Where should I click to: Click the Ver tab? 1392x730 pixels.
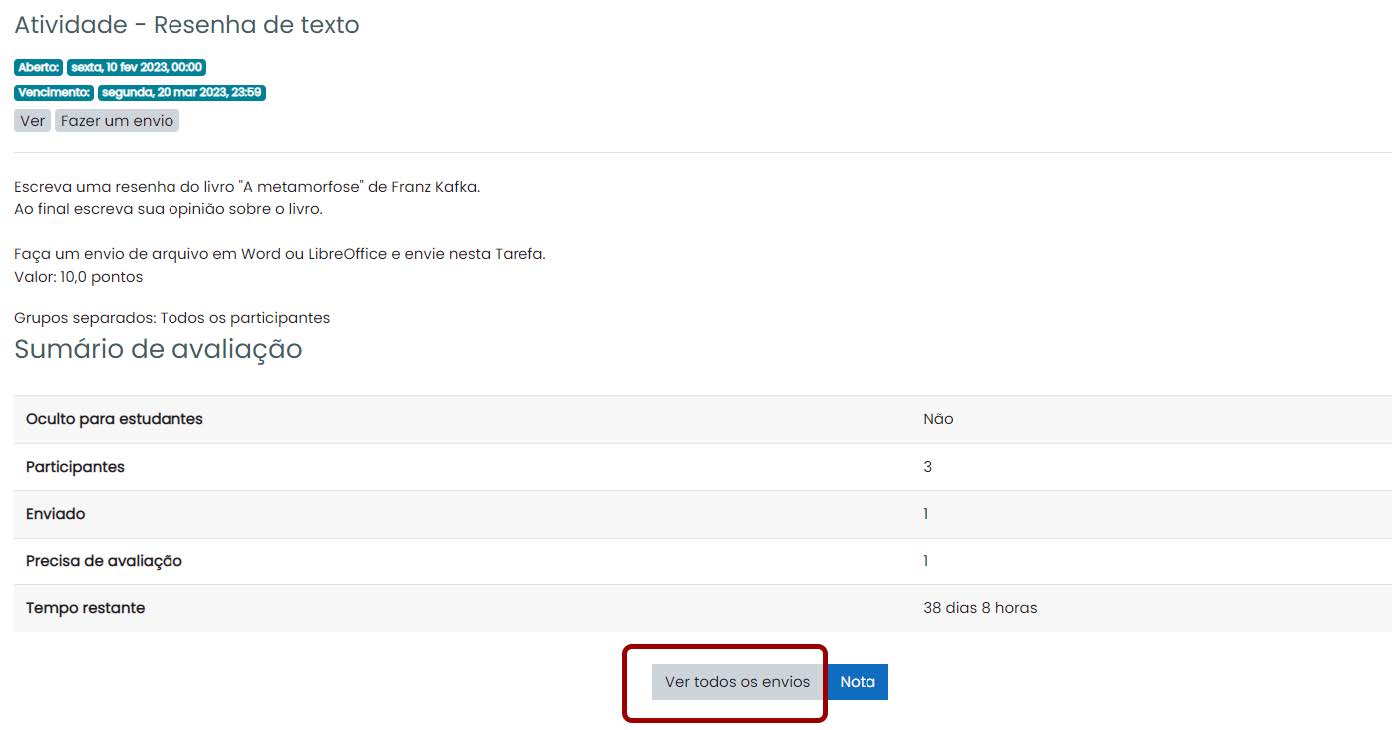pos(31,120)
